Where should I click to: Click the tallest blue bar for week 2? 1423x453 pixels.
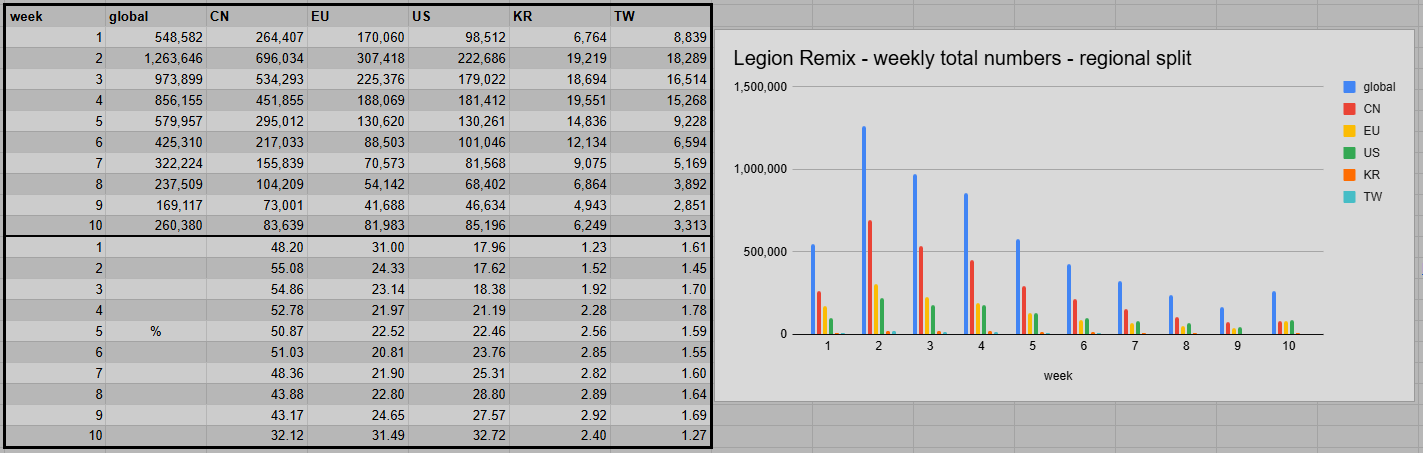click(x=864, y=230)
